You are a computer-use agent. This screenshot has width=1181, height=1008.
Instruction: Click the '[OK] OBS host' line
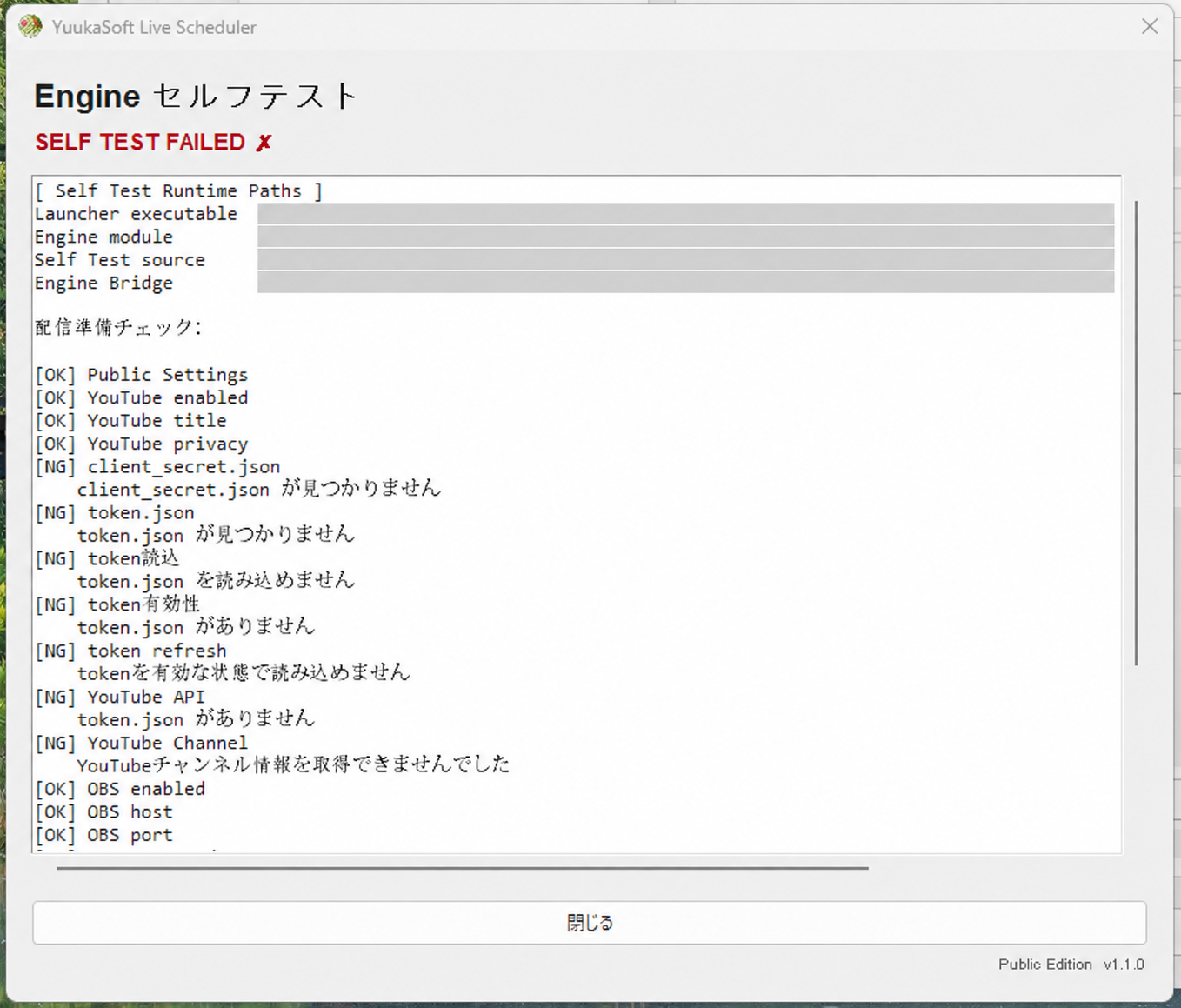coord(103,812)
